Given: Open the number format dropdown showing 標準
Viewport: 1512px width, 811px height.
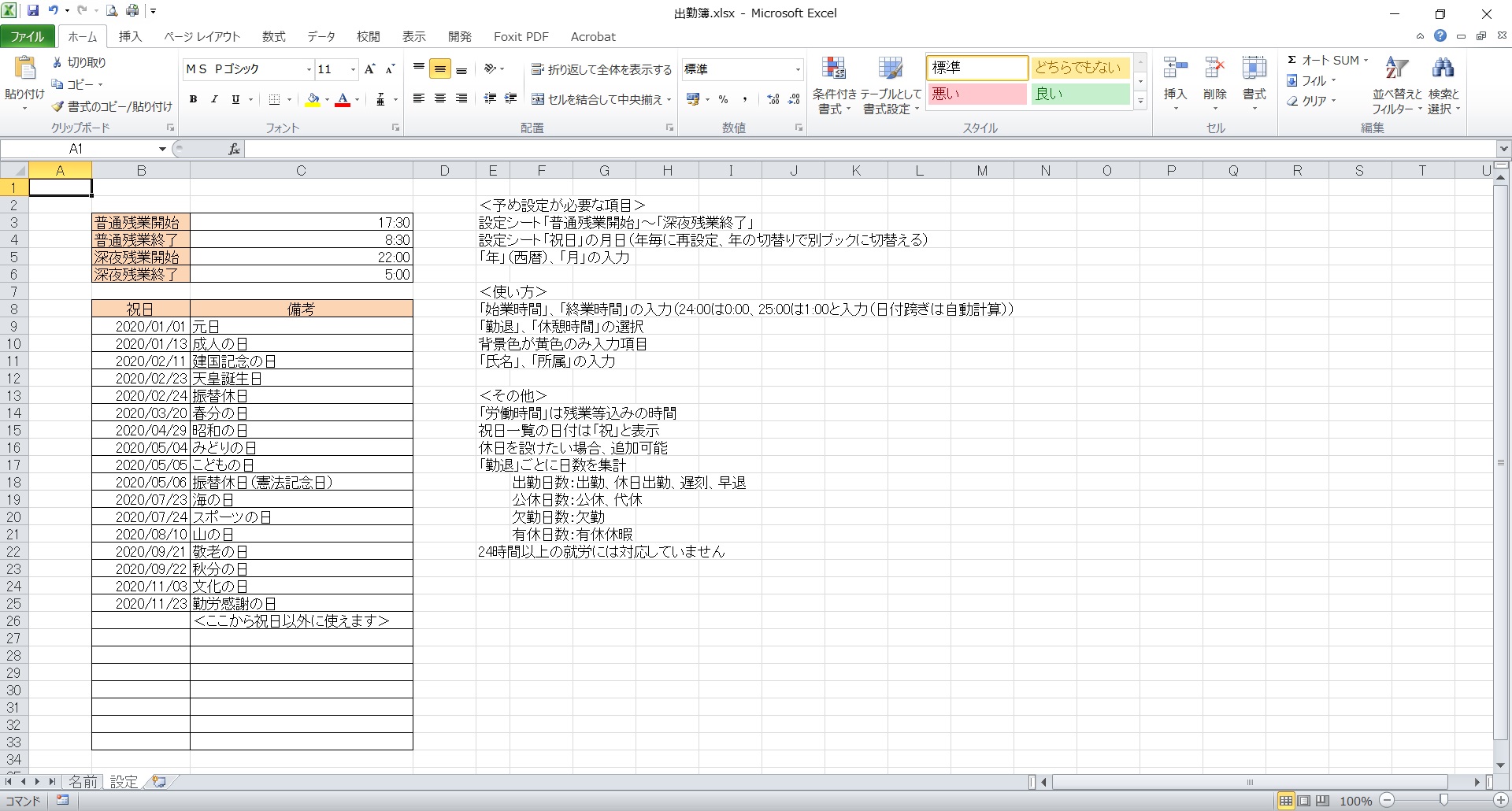Looking at the screenshot, I should [797, 69].
